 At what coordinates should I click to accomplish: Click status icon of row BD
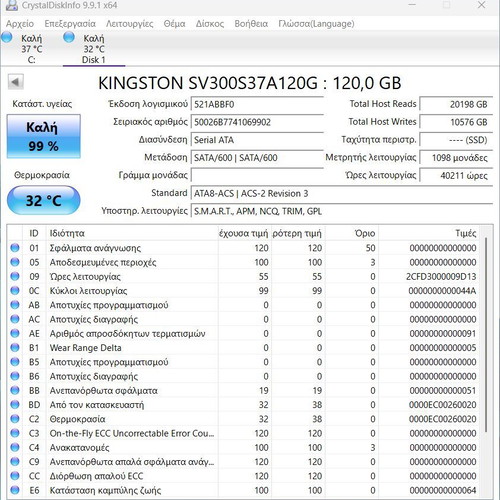pyautogui.click(x=15, y=405)
